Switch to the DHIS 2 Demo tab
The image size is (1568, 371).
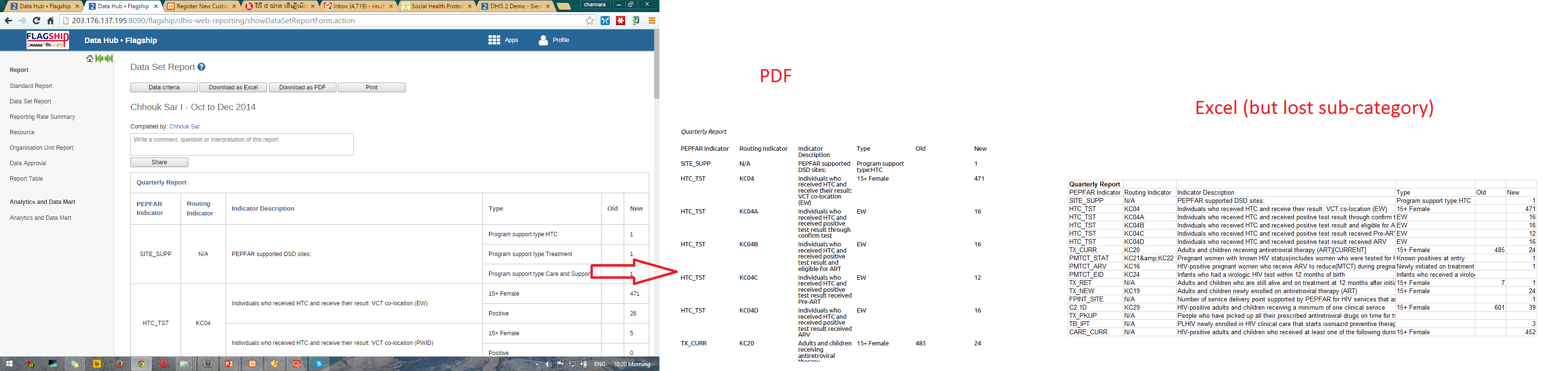pos(515,6)
